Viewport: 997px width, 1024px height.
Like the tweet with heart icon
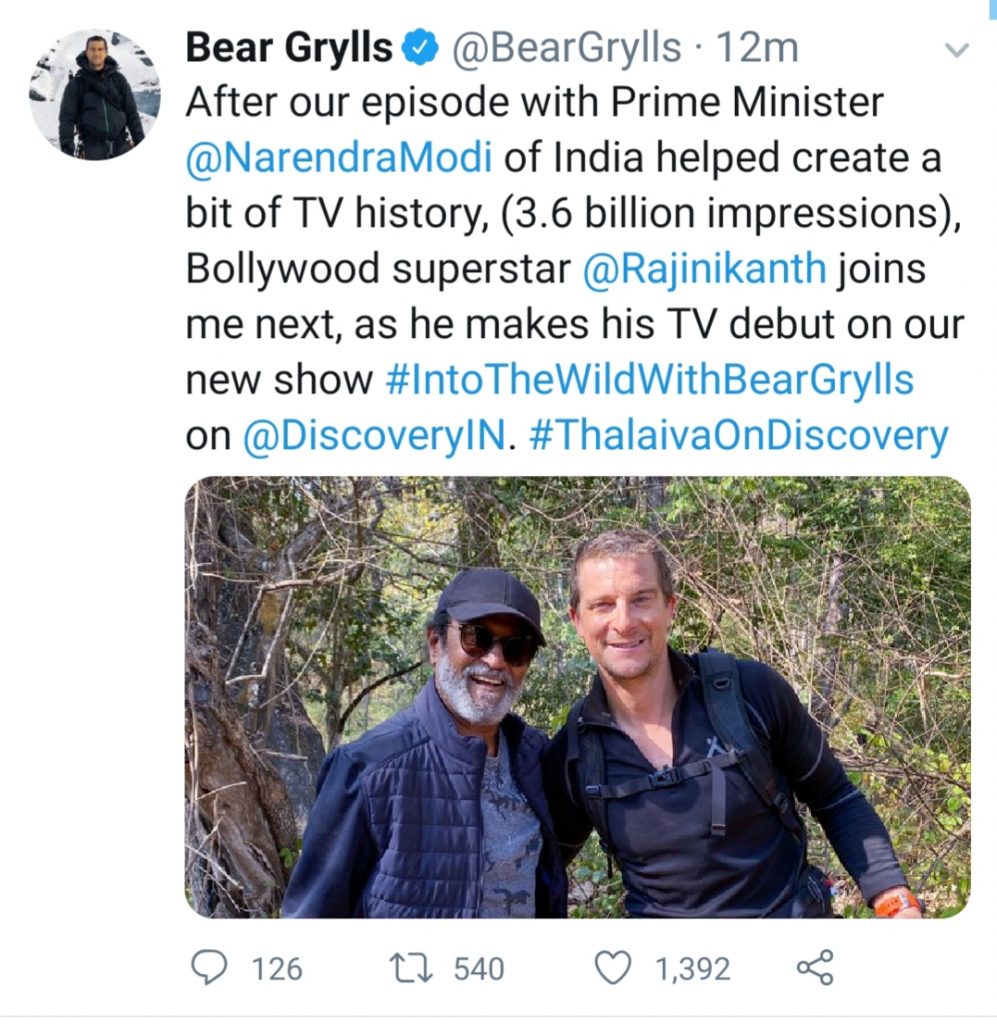pyautogui.click(x=613, y=968)
